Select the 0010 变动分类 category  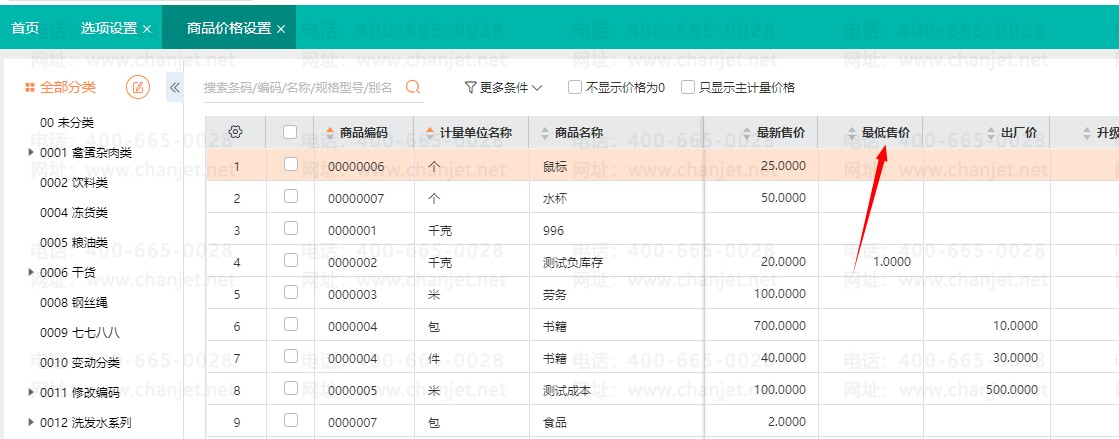80,363
